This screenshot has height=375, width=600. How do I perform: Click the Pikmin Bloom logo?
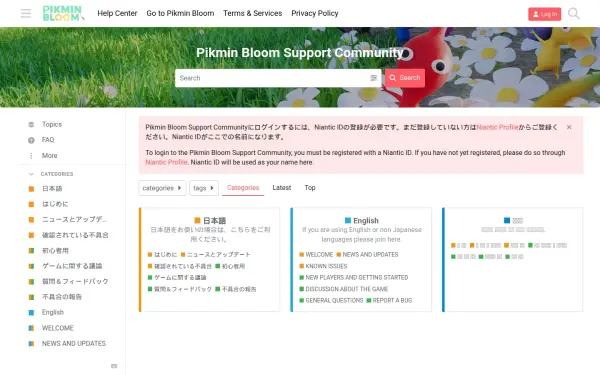pyautogui.click(x=63, y=13)
